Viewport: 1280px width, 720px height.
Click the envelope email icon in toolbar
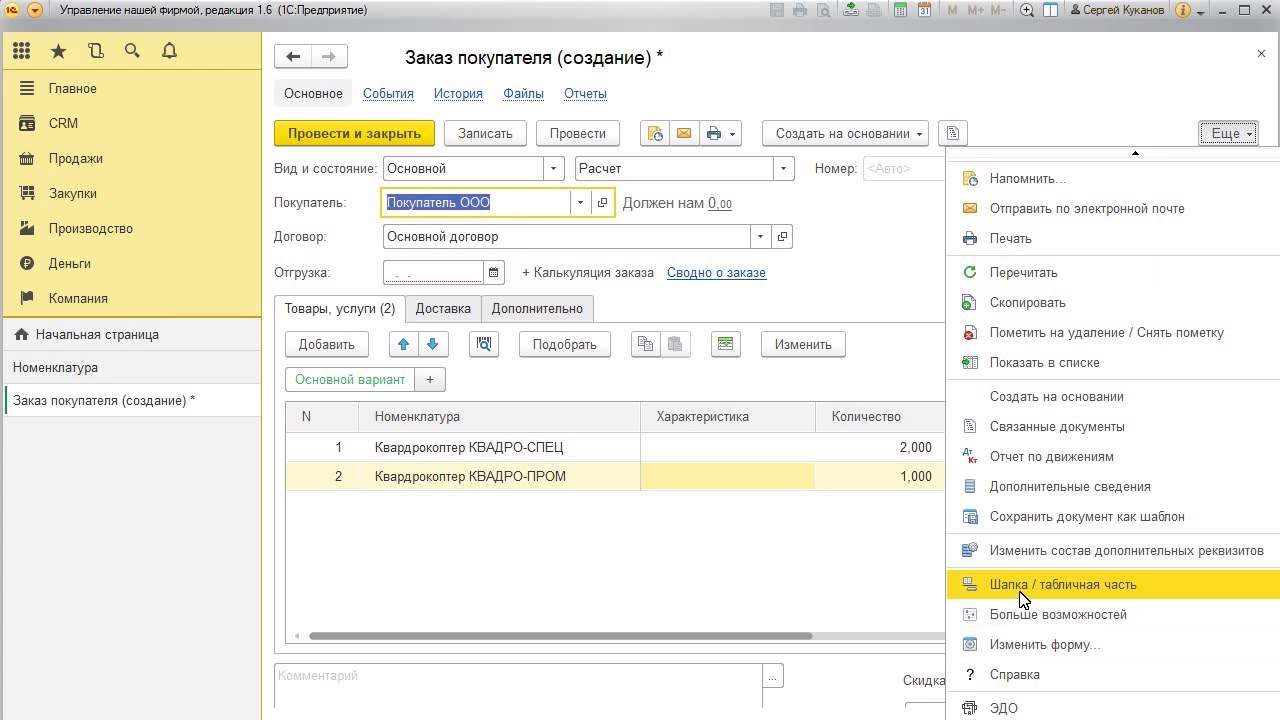(x=684, y=133)
